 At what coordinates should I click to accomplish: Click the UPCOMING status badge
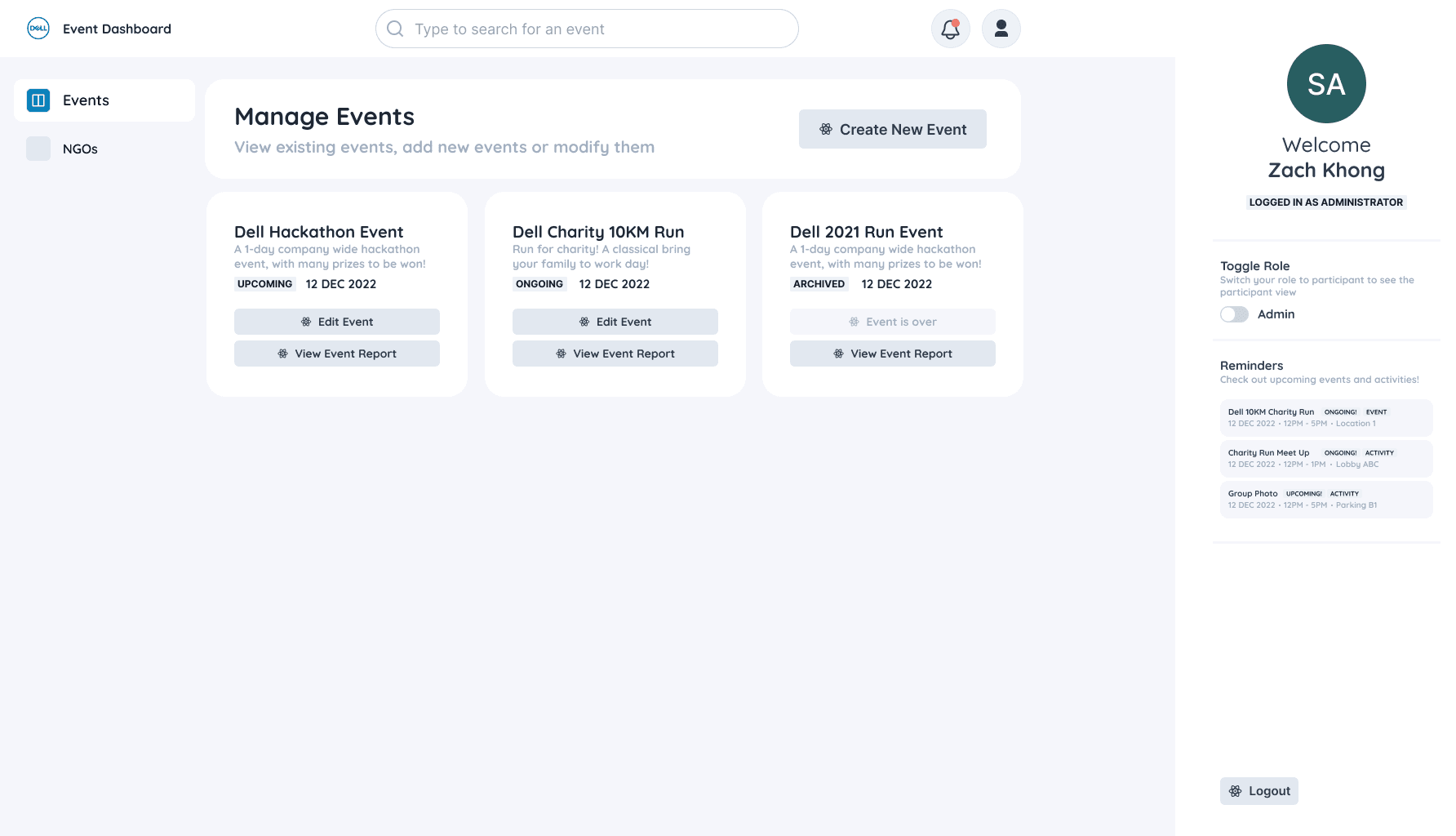coord(265,284)
